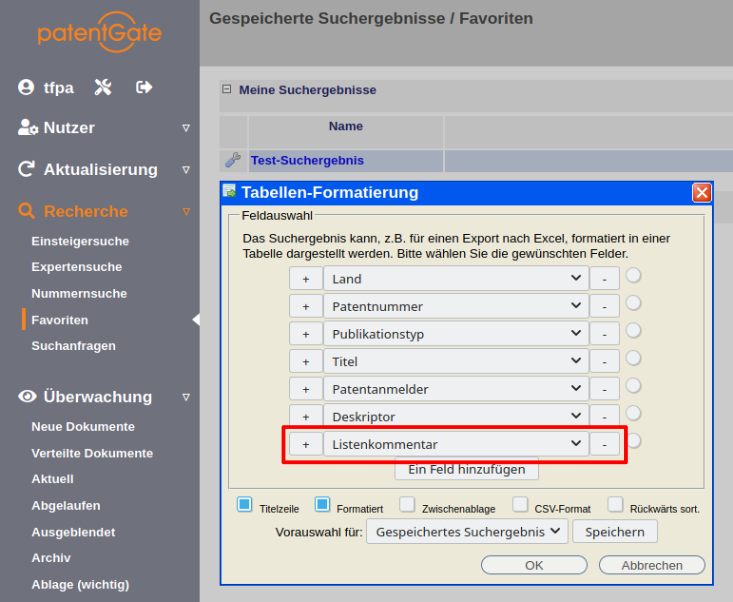Screen dimensions: 733x602
Task: Open the Test-Suchergebnis link
Action: 307,160
